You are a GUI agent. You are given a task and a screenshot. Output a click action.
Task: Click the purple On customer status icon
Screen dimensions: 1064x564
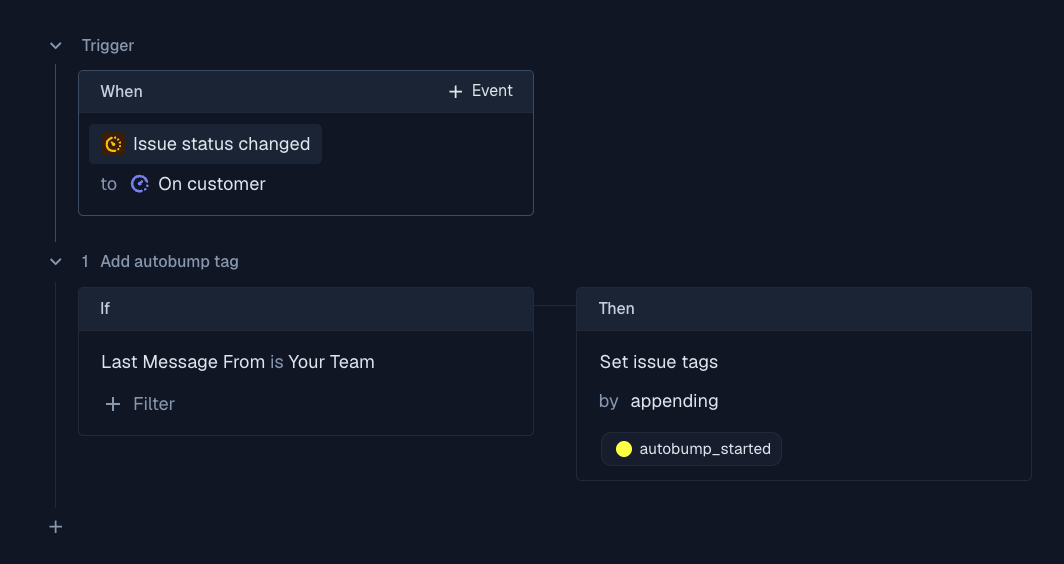click(x=140, y=184)
